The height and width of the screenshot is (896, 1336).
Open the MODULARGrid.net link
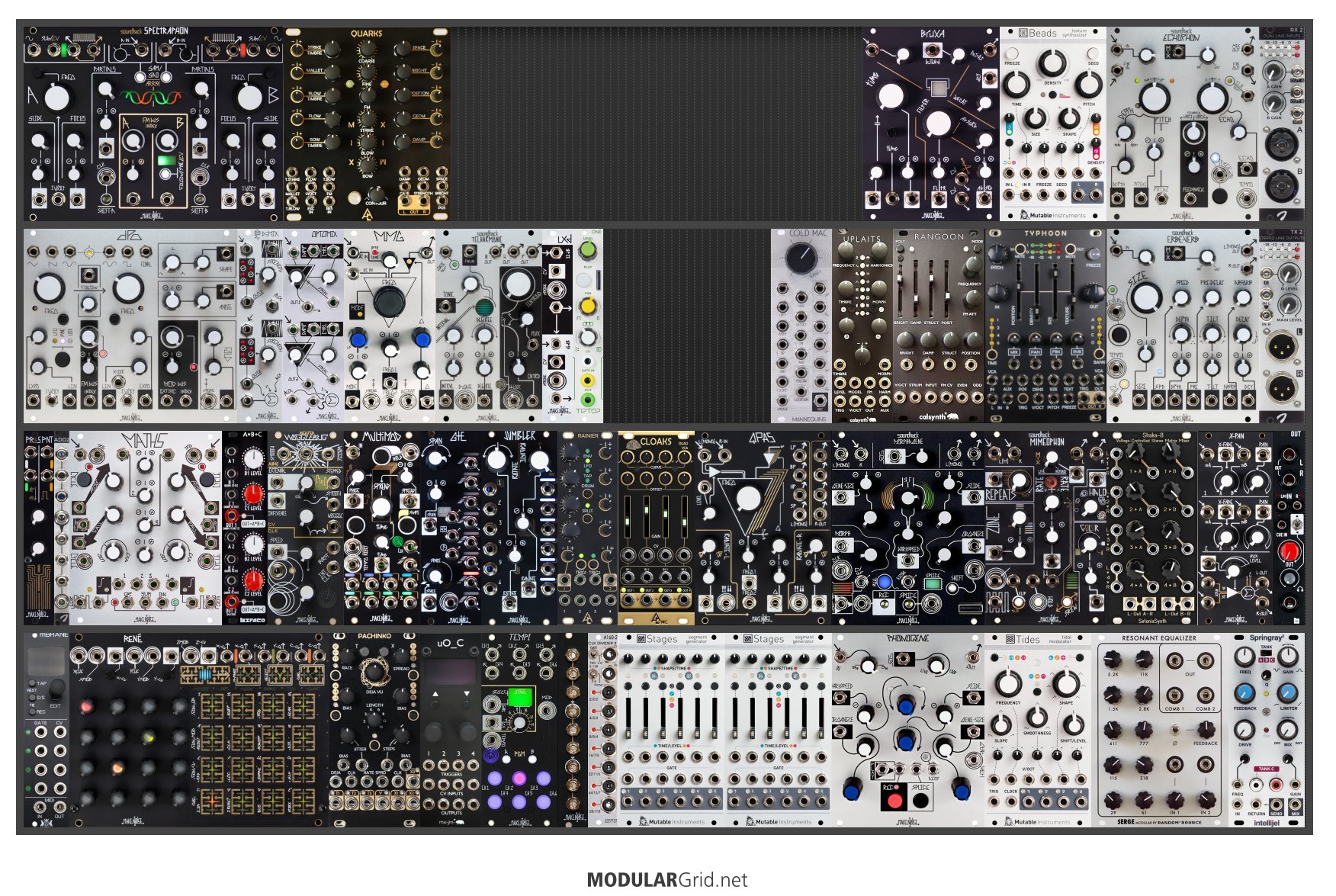[667, 879]
